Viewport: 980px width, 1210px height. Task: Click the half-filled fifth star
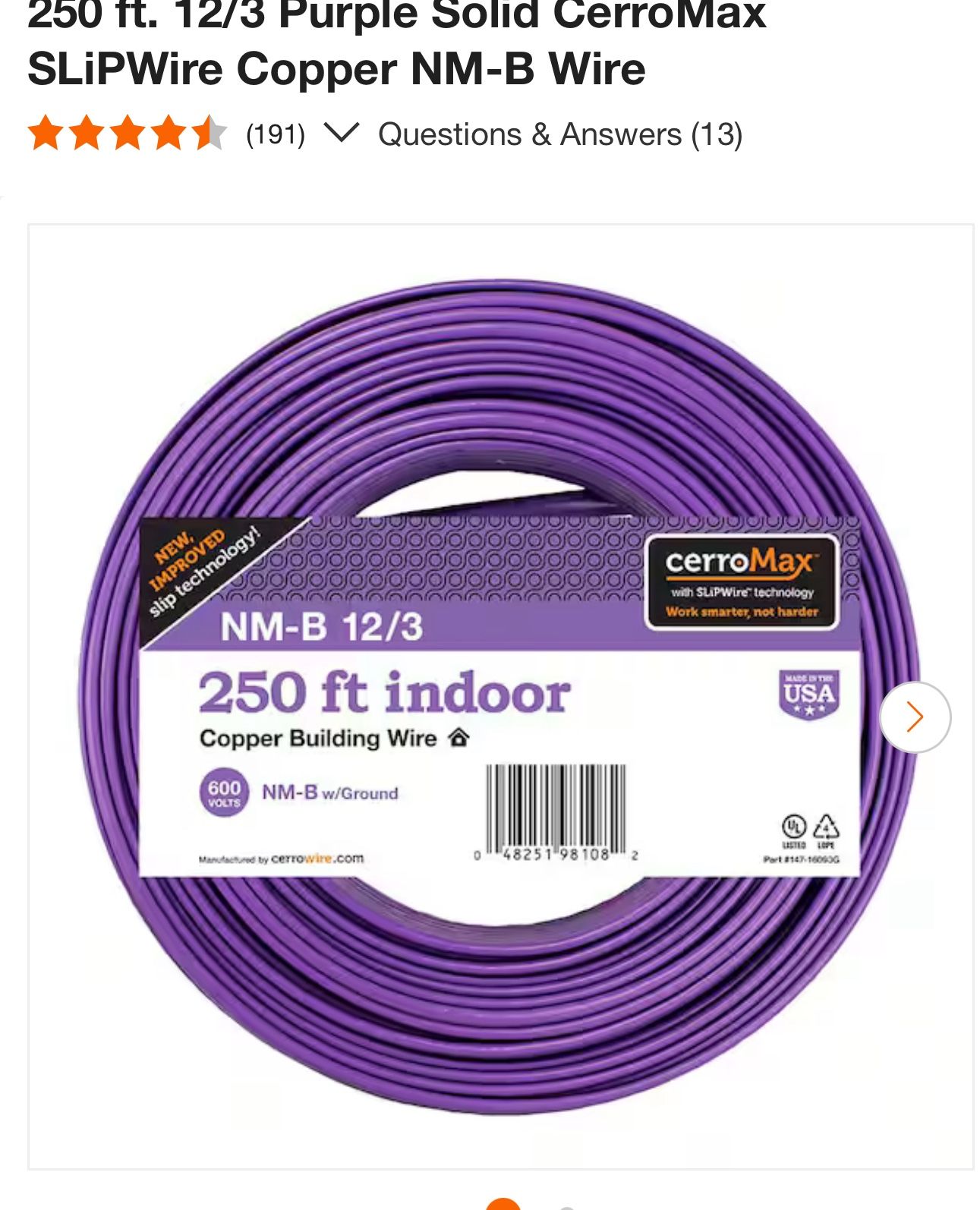click(x=209, y=134)
